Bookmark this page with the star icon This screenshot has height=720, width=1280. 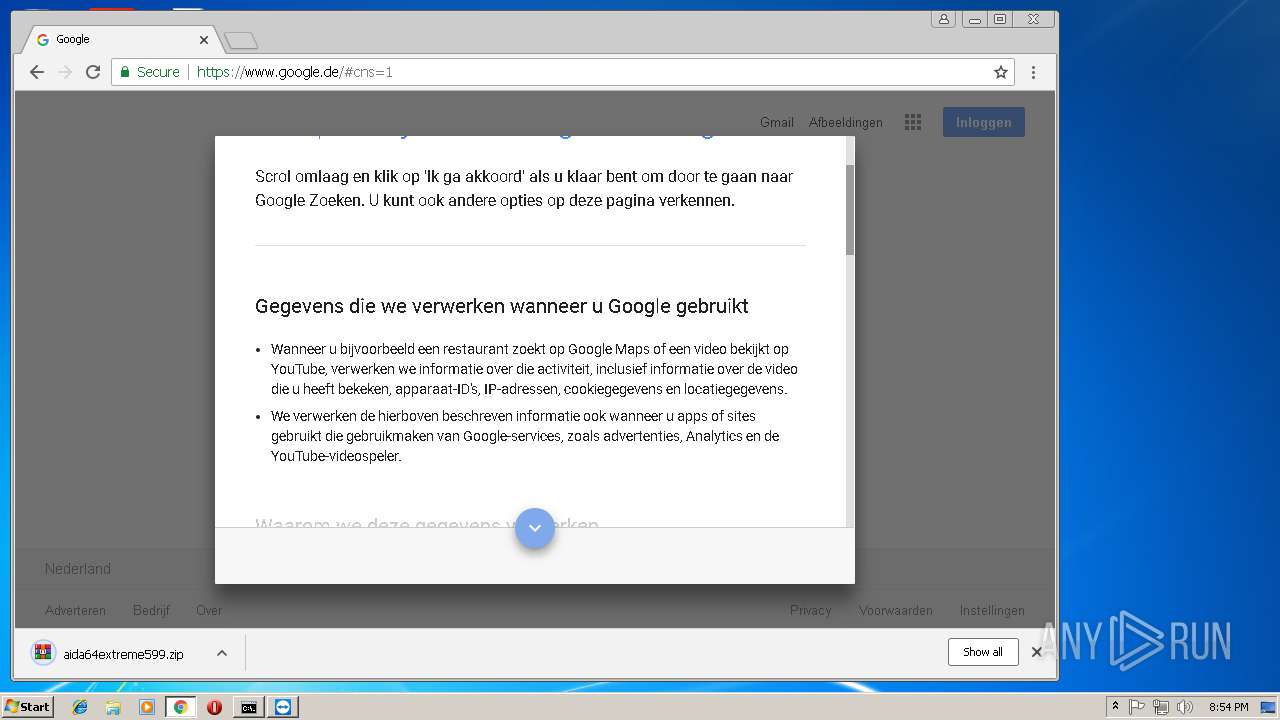1000,72
